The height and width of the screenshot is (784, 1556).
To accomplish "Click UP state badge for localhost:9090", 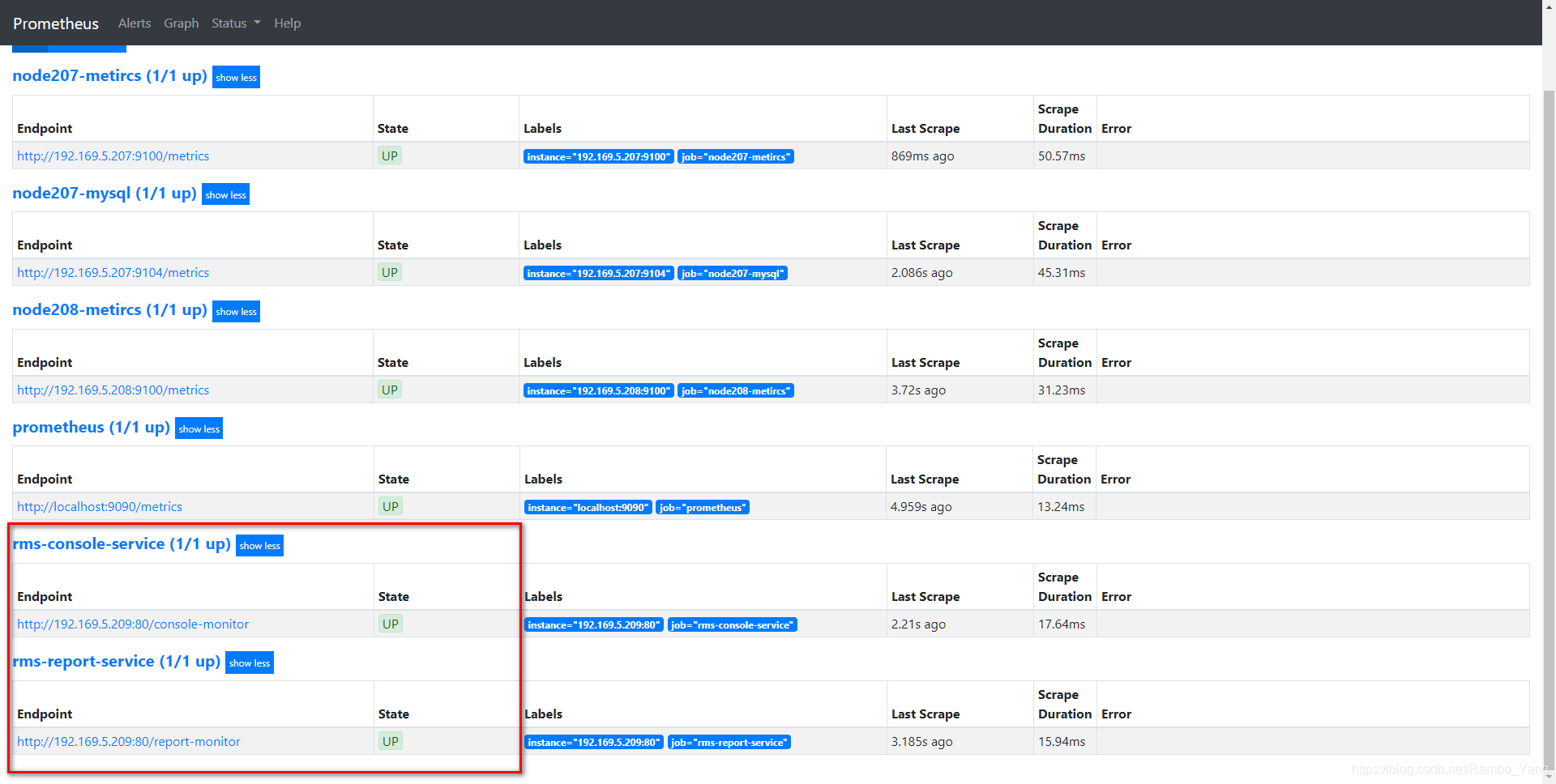I will (391, 506).
